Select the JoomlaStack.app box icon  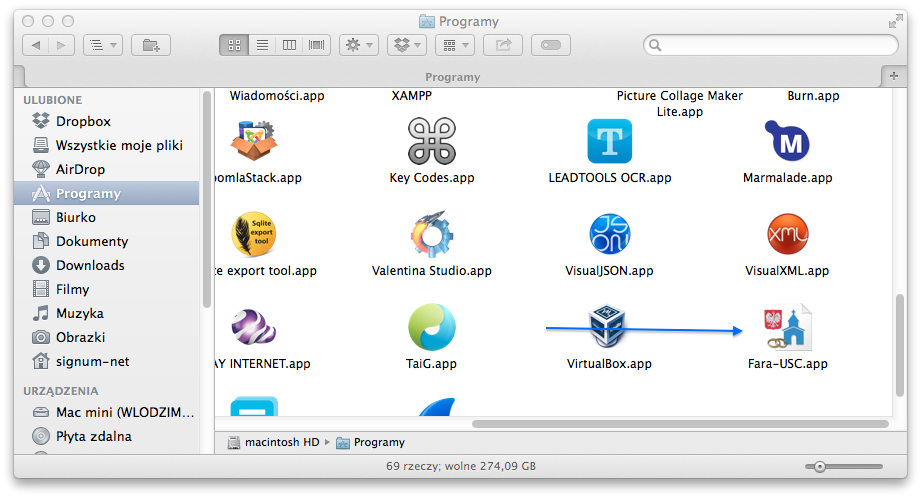(x=253, y=141)
